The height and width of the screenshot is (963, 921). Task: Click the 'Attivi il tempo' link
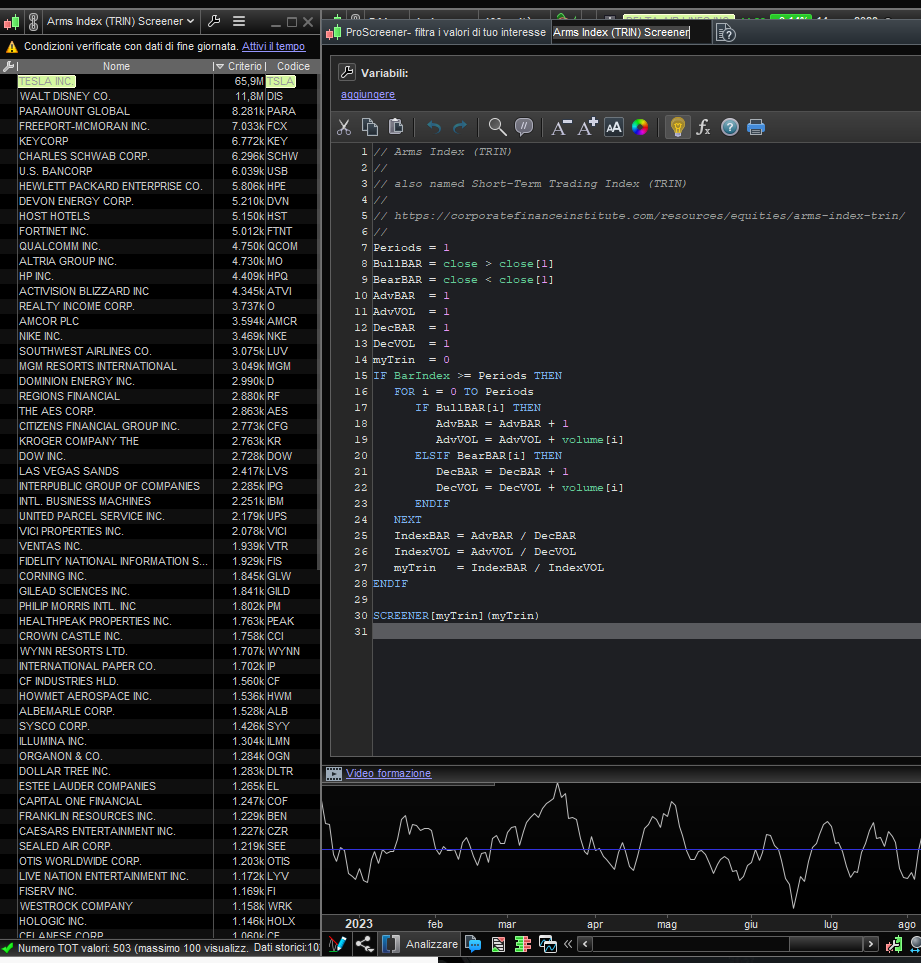pos(273,46)
